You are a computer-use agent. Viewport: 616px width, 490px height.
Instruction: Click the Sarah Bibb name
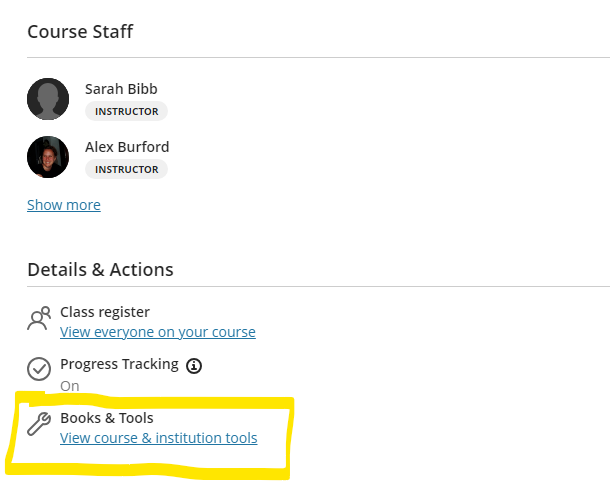coord(121,89)
